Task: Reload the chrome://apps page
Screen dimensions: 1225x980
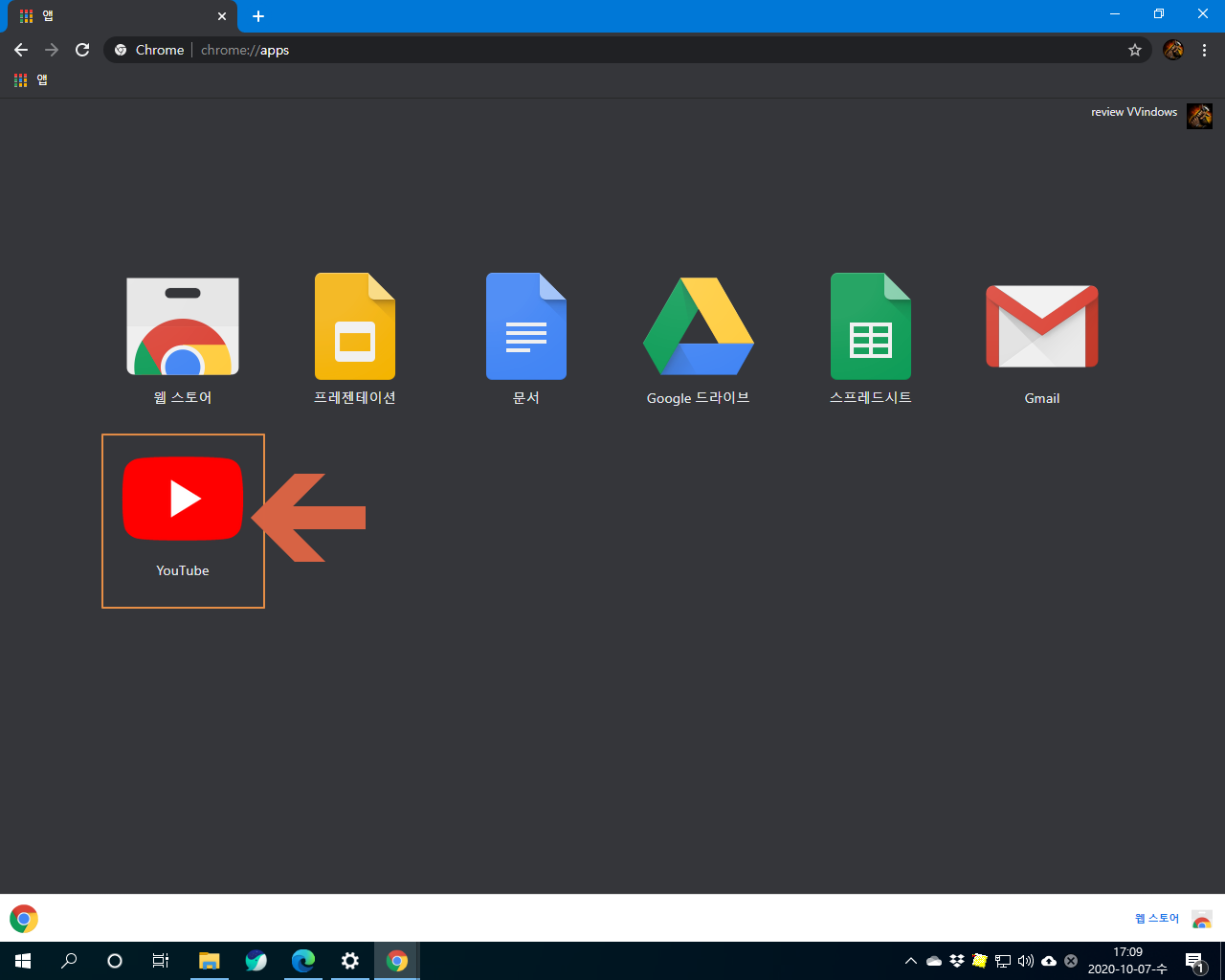Action: [82, 50]
